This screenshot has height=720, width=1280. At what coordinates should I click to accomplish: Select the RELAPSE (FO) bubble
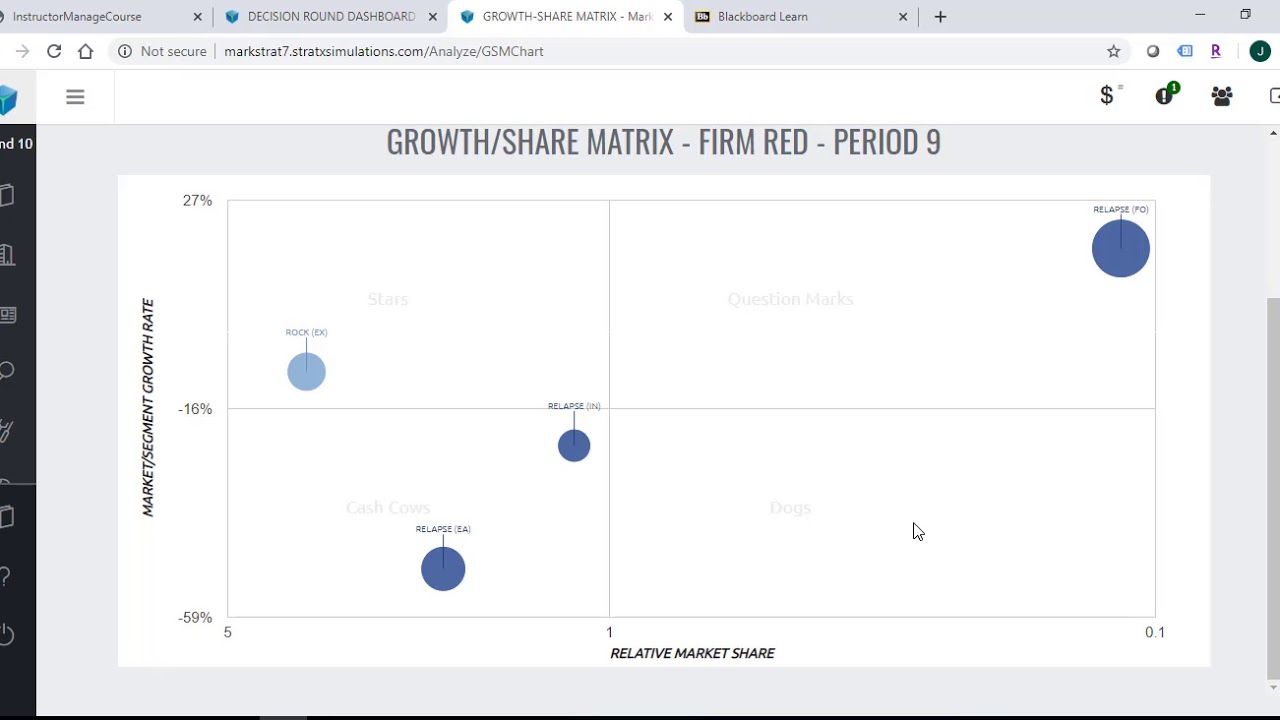click(x=1121, y=248)
